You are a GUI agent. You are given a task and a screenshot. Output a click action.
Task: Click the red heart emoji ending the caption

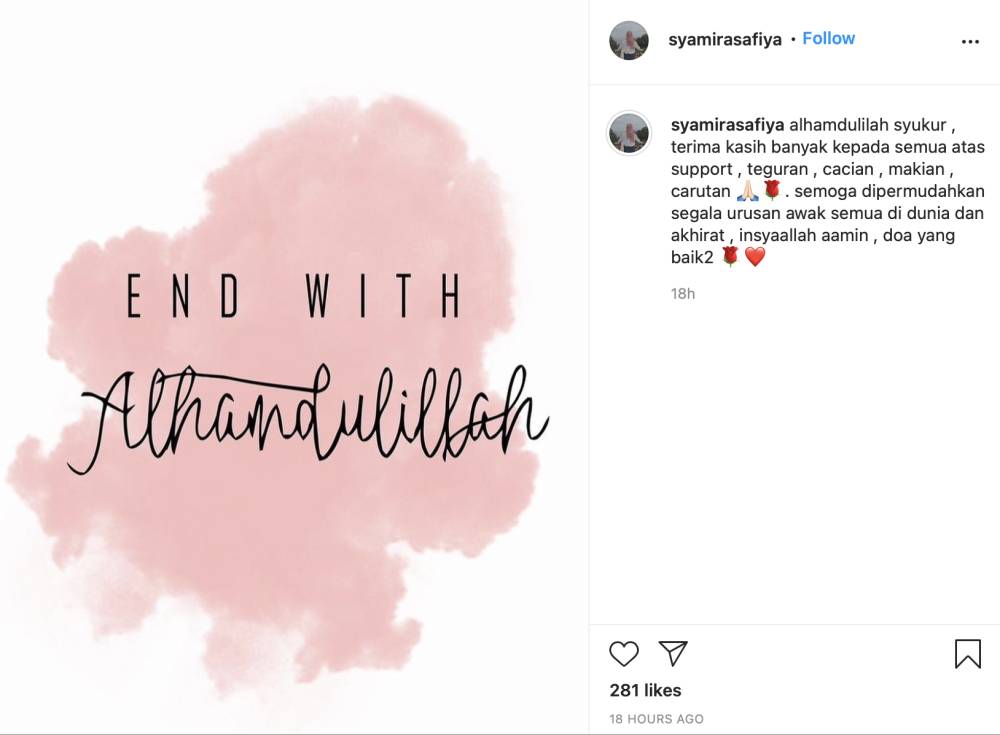pyautogui.click(x=755, y=257)
